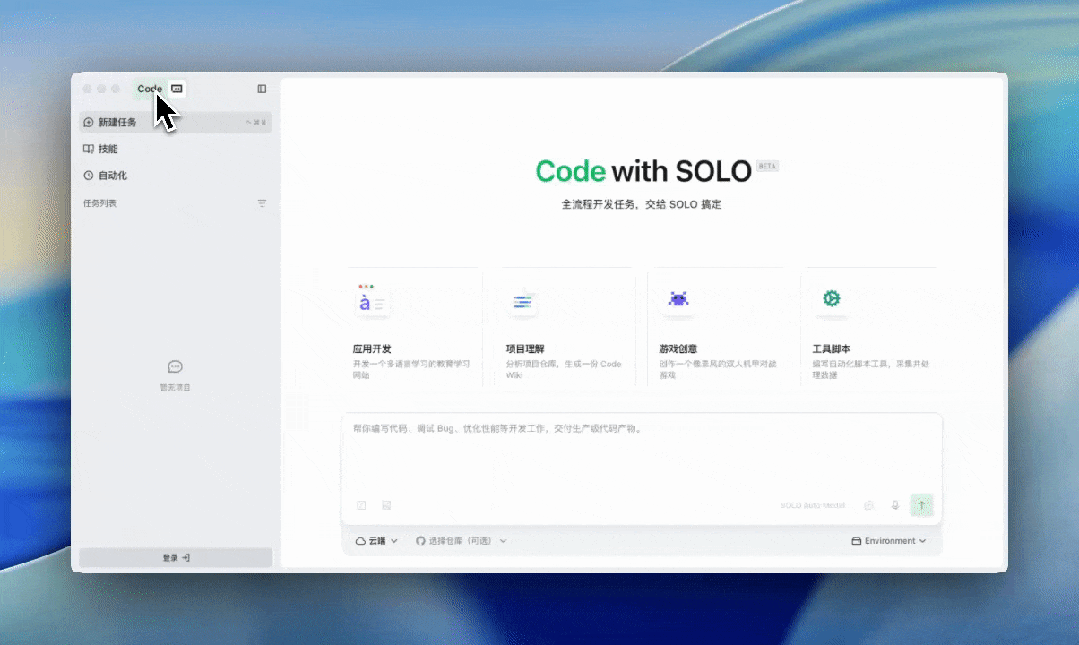Click the icon left of the microphone

pyautogui.click(x=869, y=505)
